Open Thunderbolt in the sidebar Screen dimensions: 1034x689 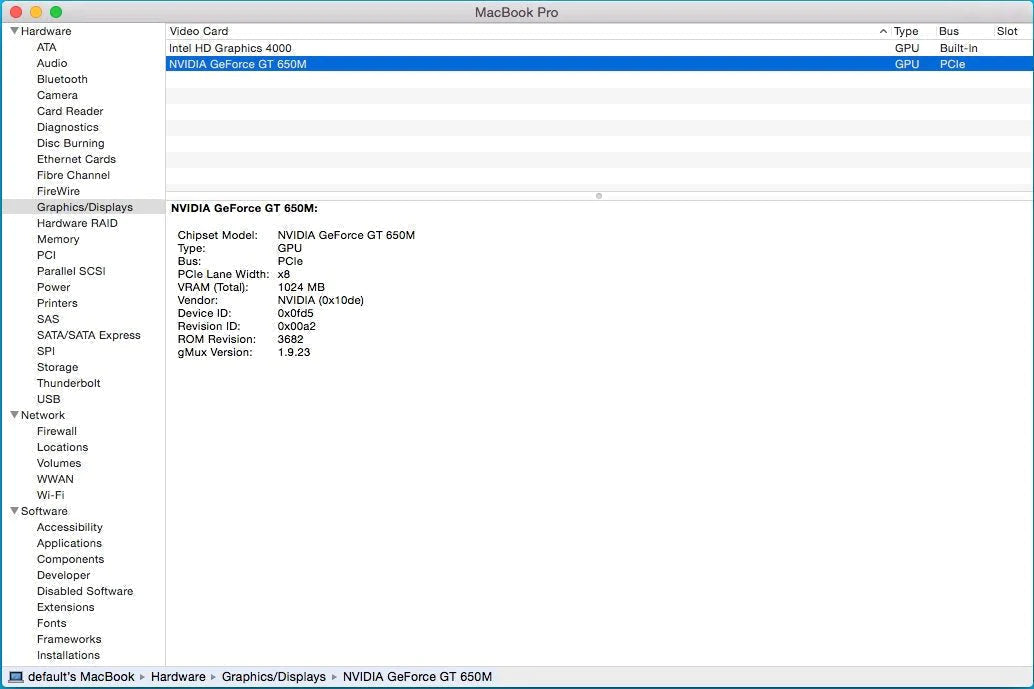[x=68, y=383]
